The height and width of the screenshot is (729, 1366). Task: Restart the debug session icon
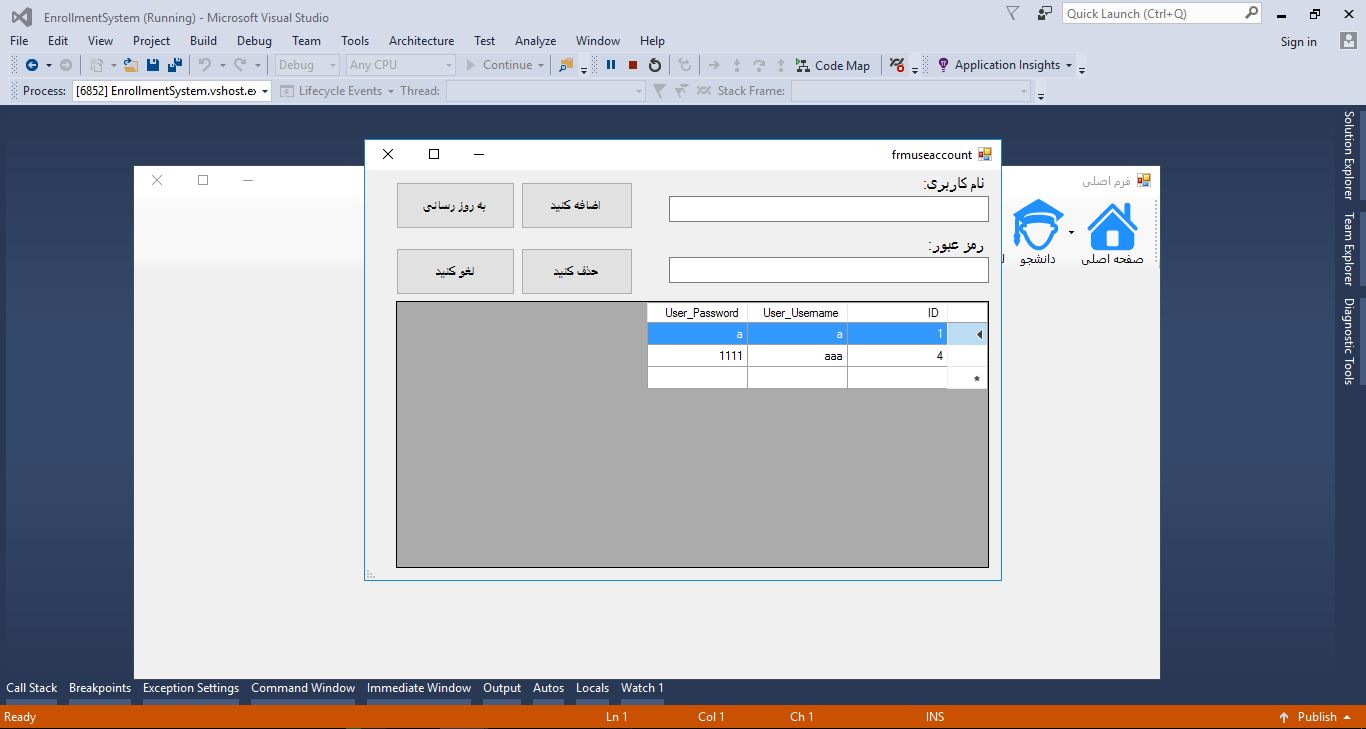point(653,65)
